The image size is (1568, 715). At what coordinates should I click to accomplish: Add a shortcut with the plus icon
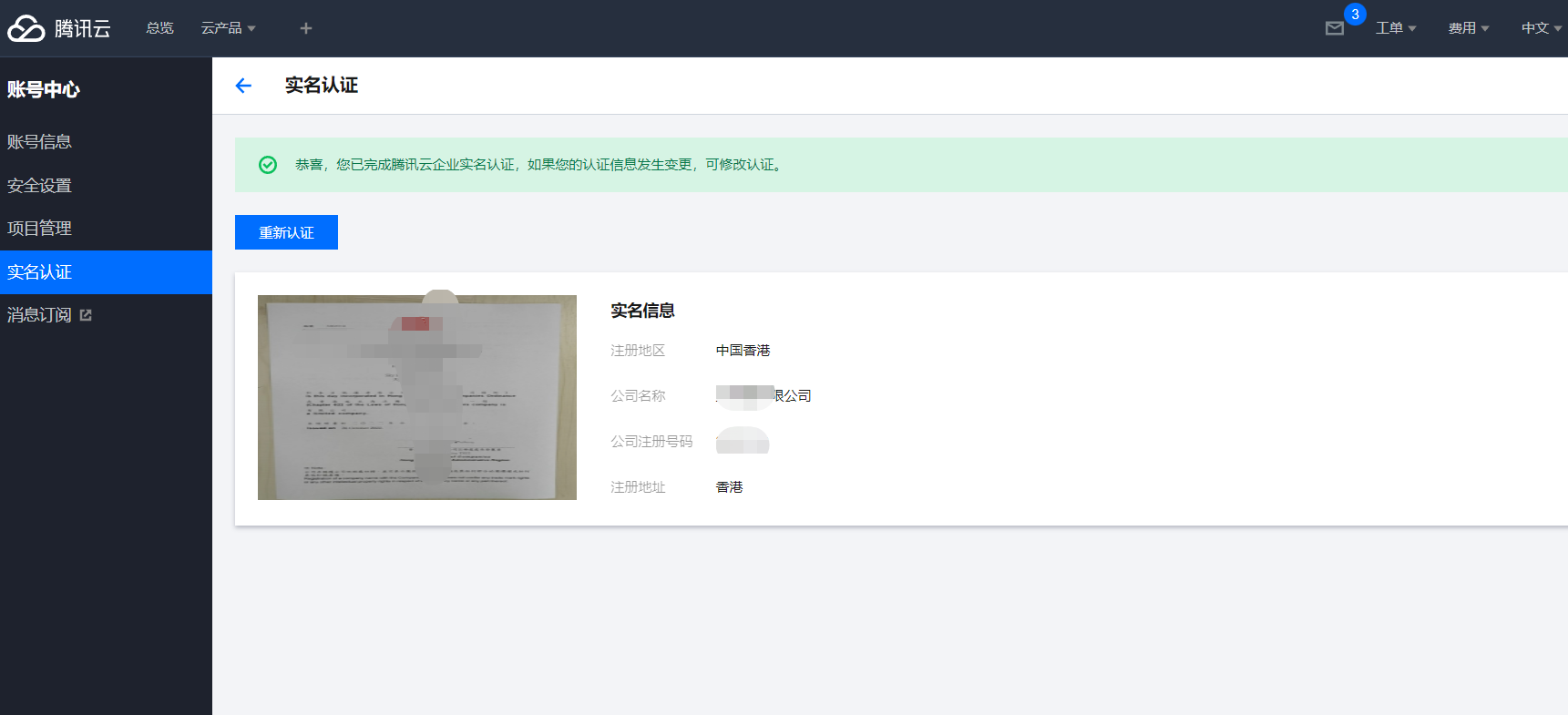[306, 28]
